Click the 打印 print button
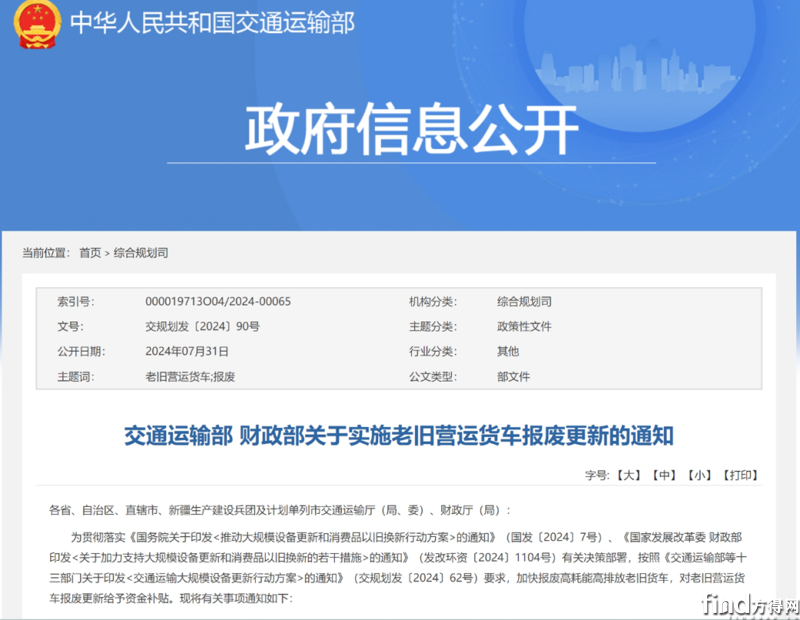The height and width of the screenshot is (620, 800). [x=740, y=476]
